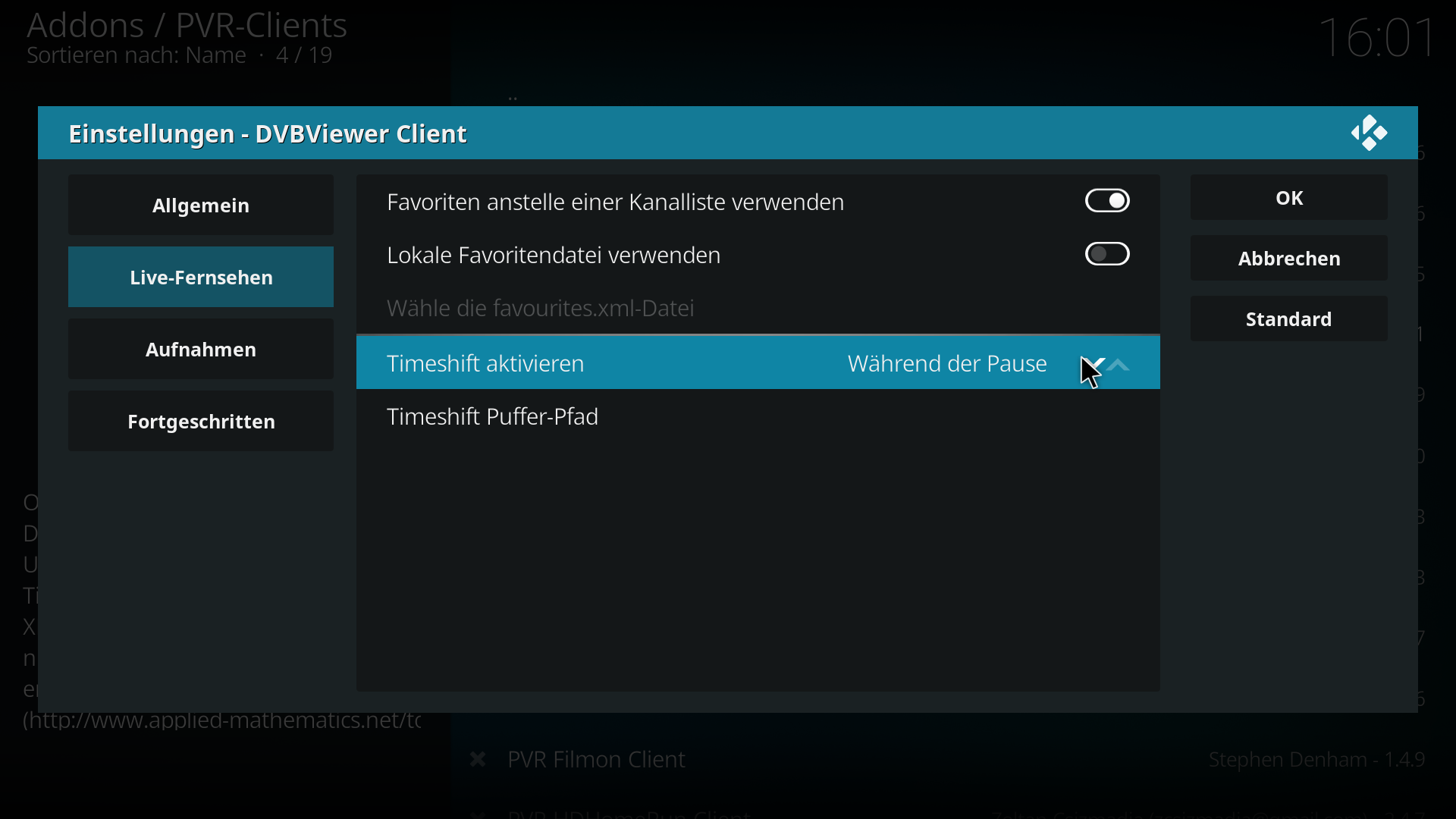The height and width of the screenshot is (819, 1456).
Task: Click the Kodi logo icon in the dialog header
Action: coord(1369,133)
